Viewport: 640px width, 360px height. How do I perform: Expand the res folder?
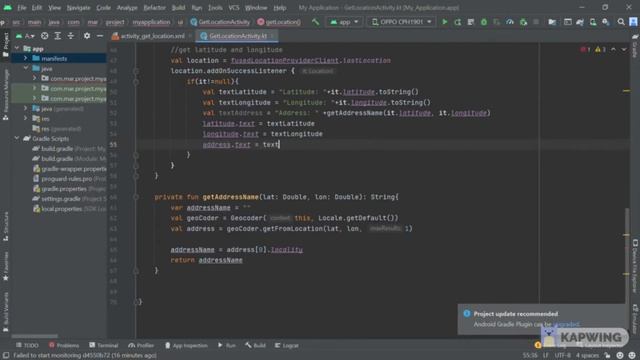coord(26,118)
